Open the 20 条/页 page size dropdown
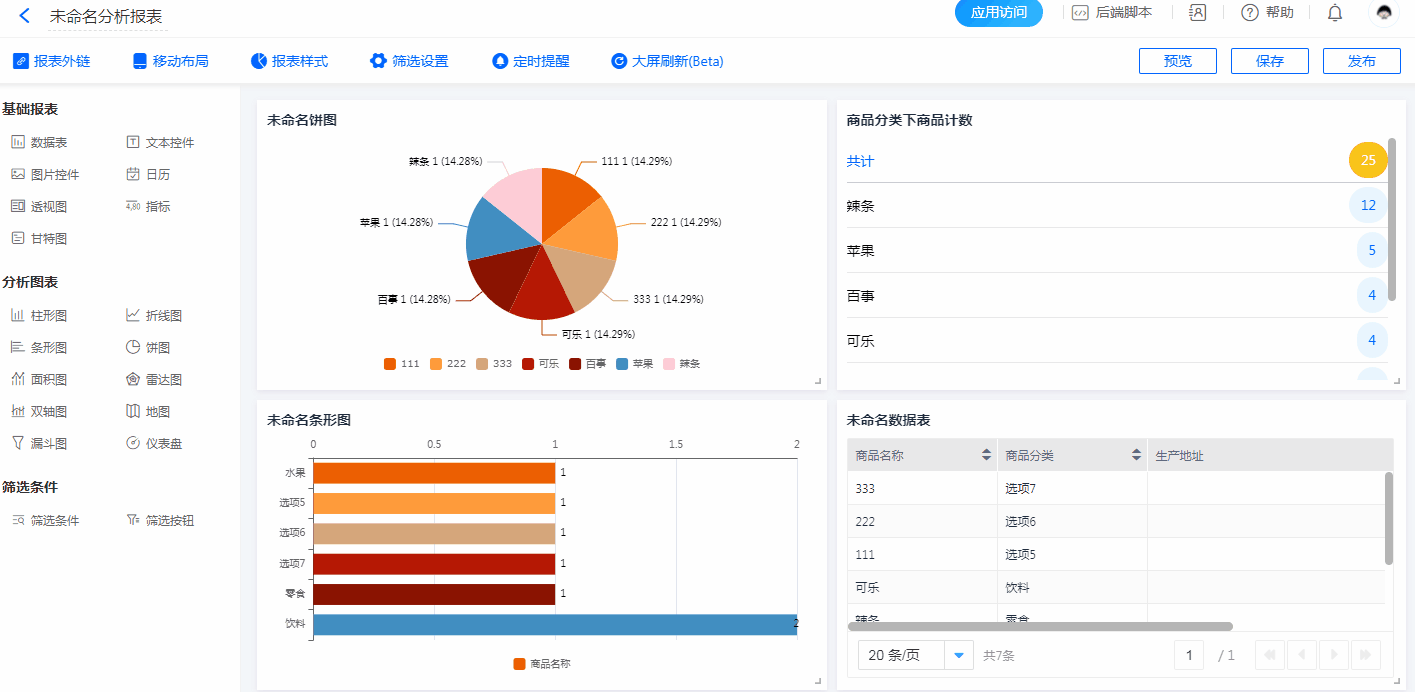1415x692 pixels. tap(959, 656)
